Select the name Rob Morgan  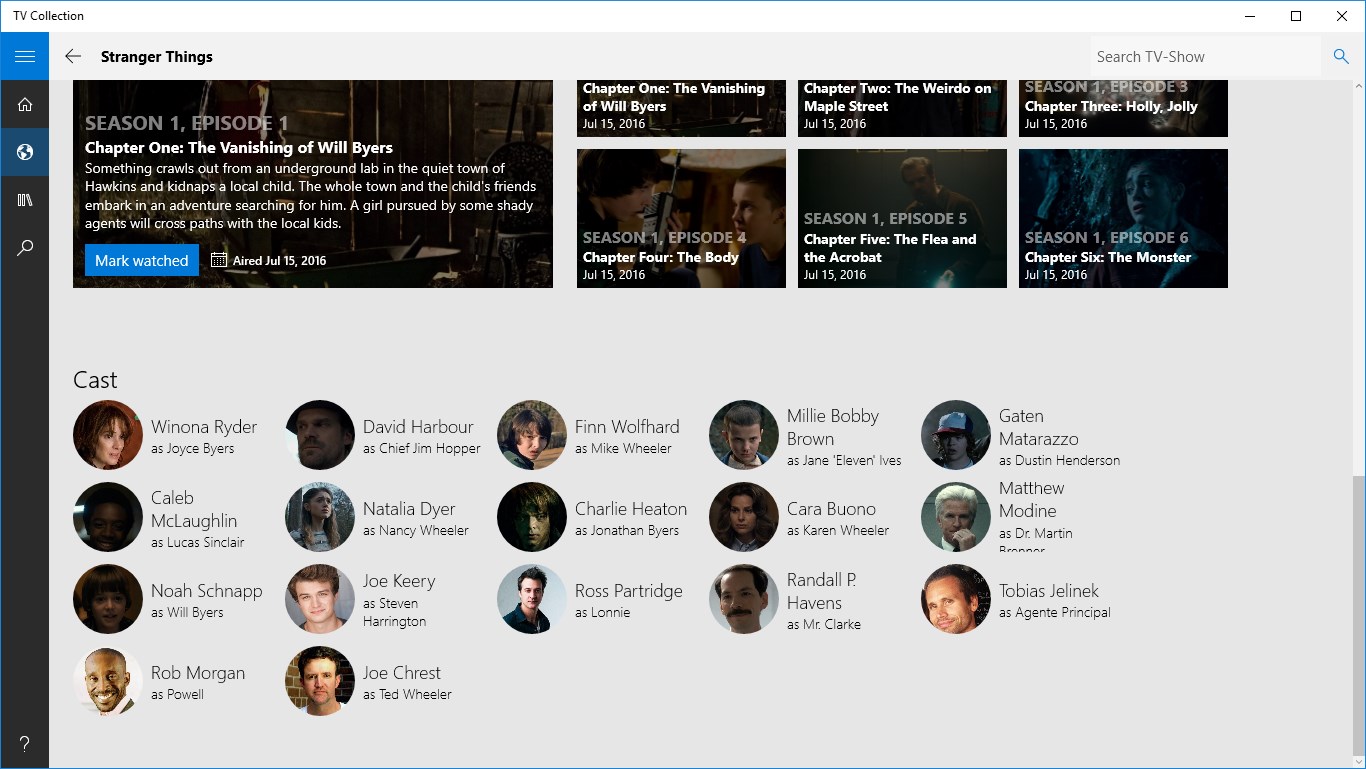pyautogui.click(x=198, y=673)
